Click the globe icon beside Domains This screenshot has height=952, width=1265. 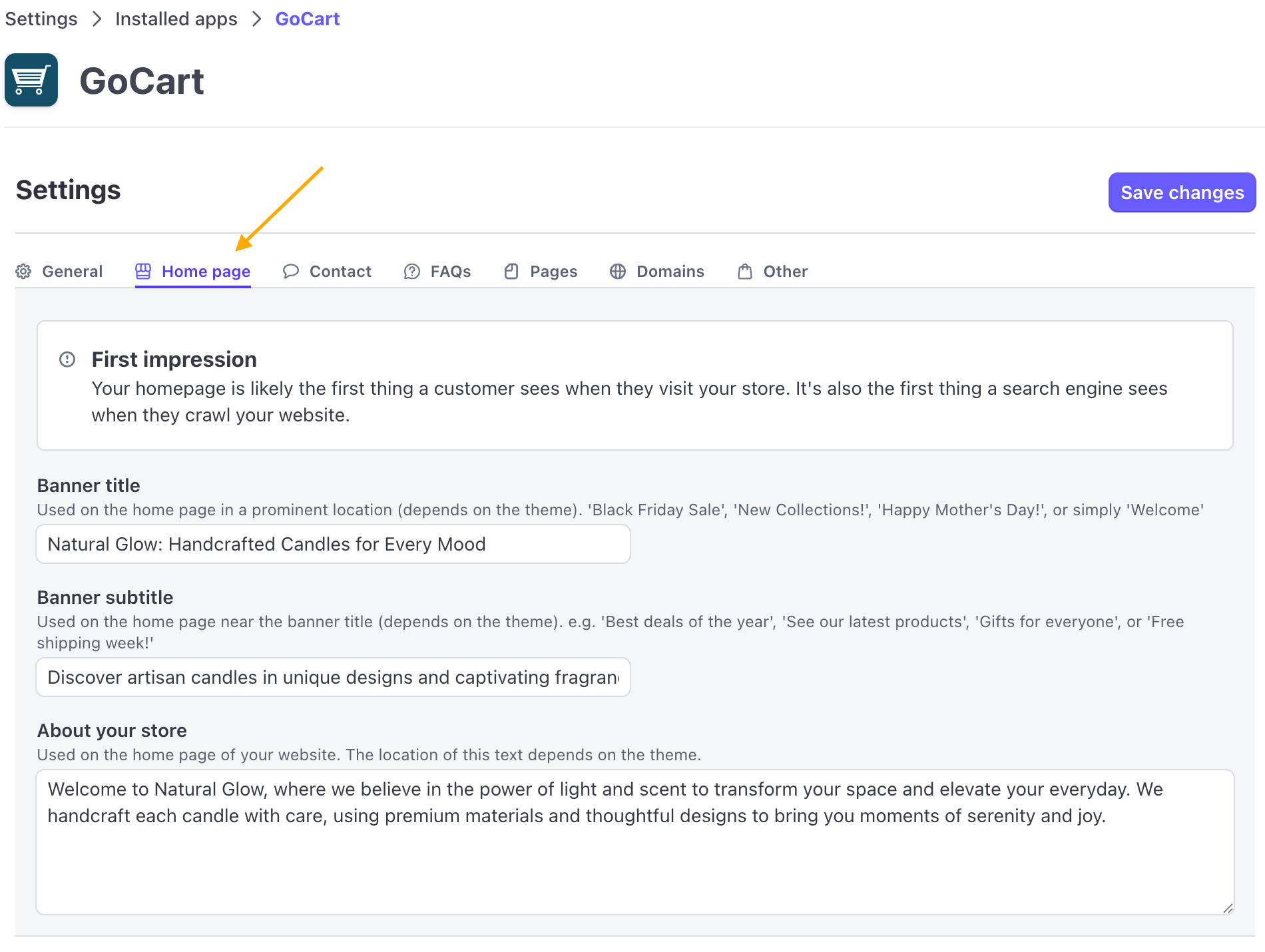[x=618, y=272]
